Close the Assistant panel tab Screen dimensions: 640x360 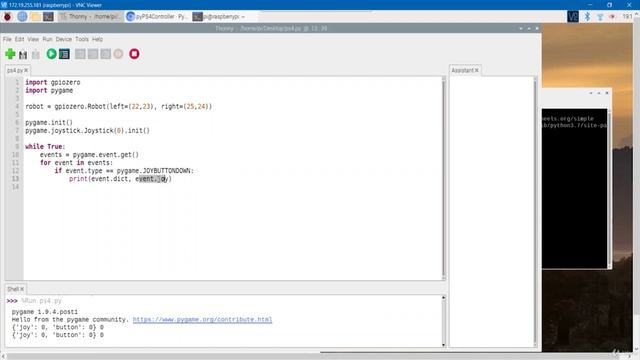pos(476,71)
